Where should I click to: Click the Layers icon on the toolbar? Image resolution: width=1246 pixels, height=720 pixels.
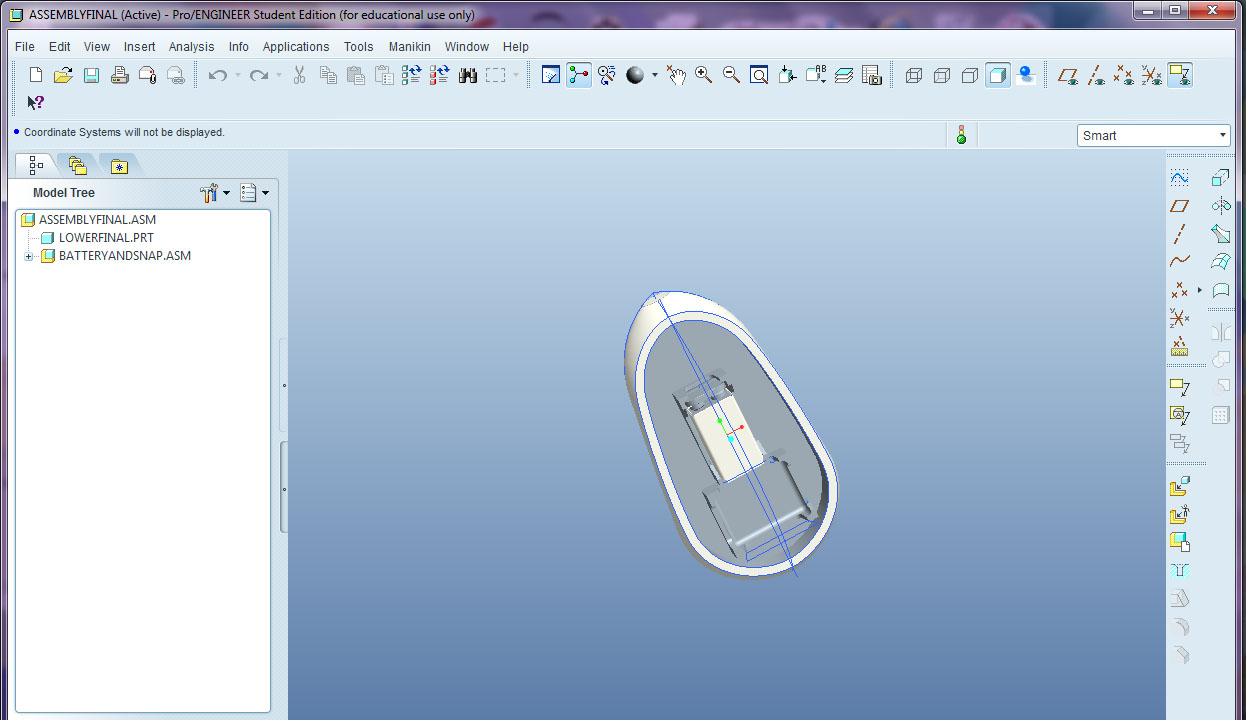[843, 74]
